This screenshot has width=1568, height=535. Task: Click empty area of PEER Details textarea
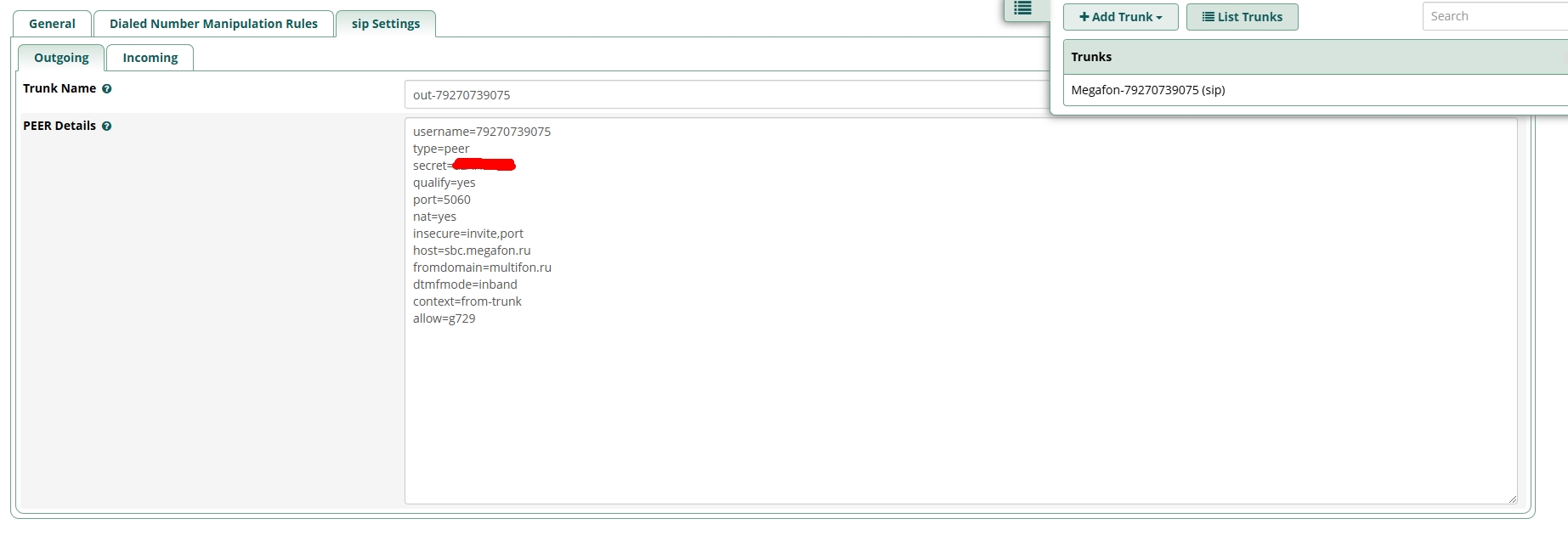935,408
